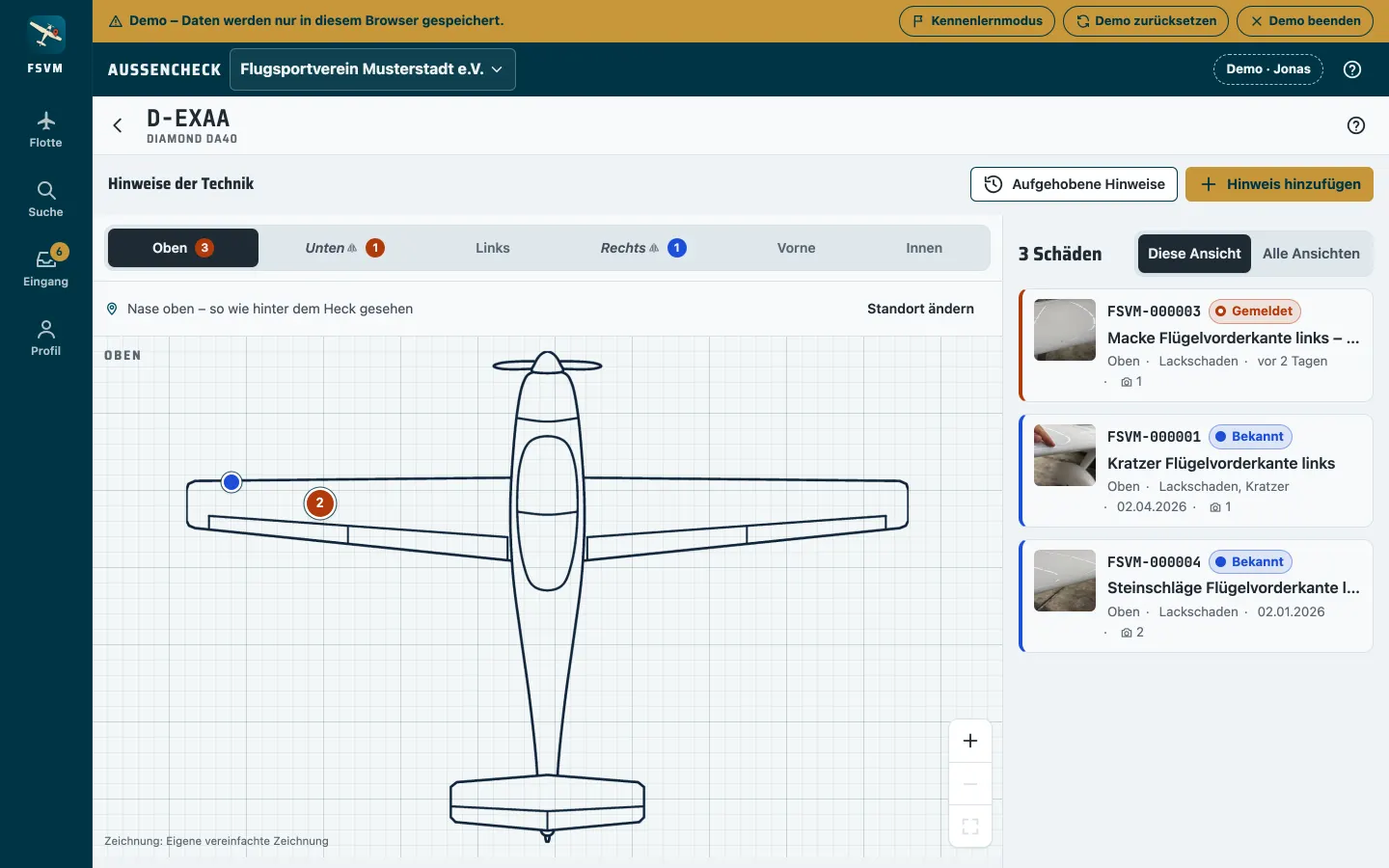
Task: Select the Diese Ansicht filter
Action: pyautogui.click(x=1194, y=254)
